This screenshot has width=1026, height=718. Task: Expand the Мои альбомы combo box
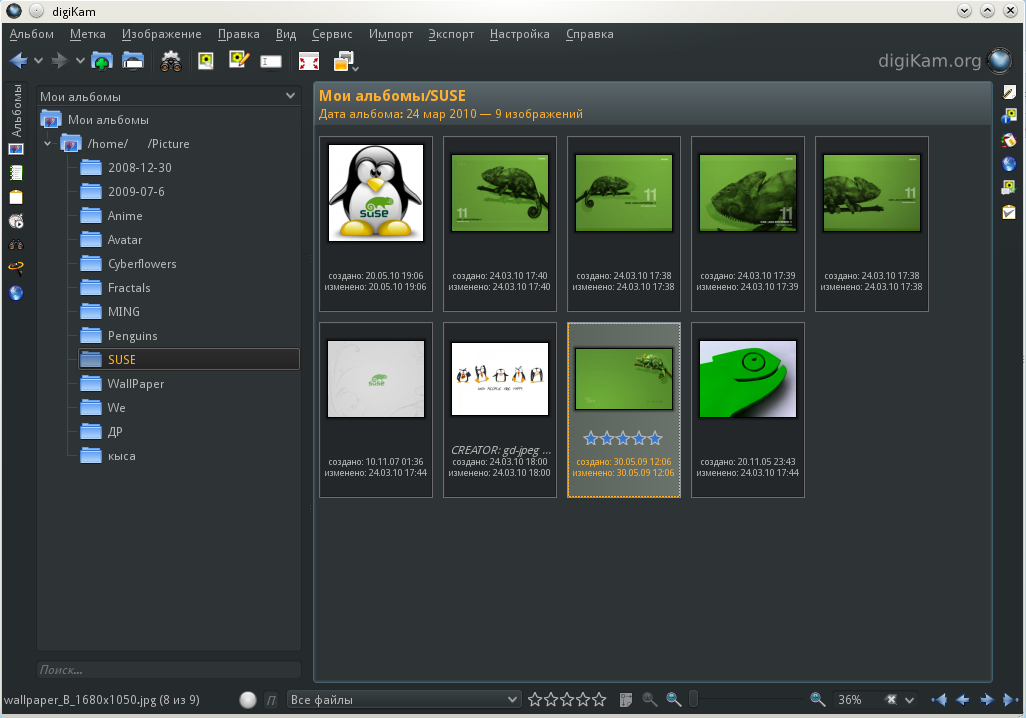point(169,96)
